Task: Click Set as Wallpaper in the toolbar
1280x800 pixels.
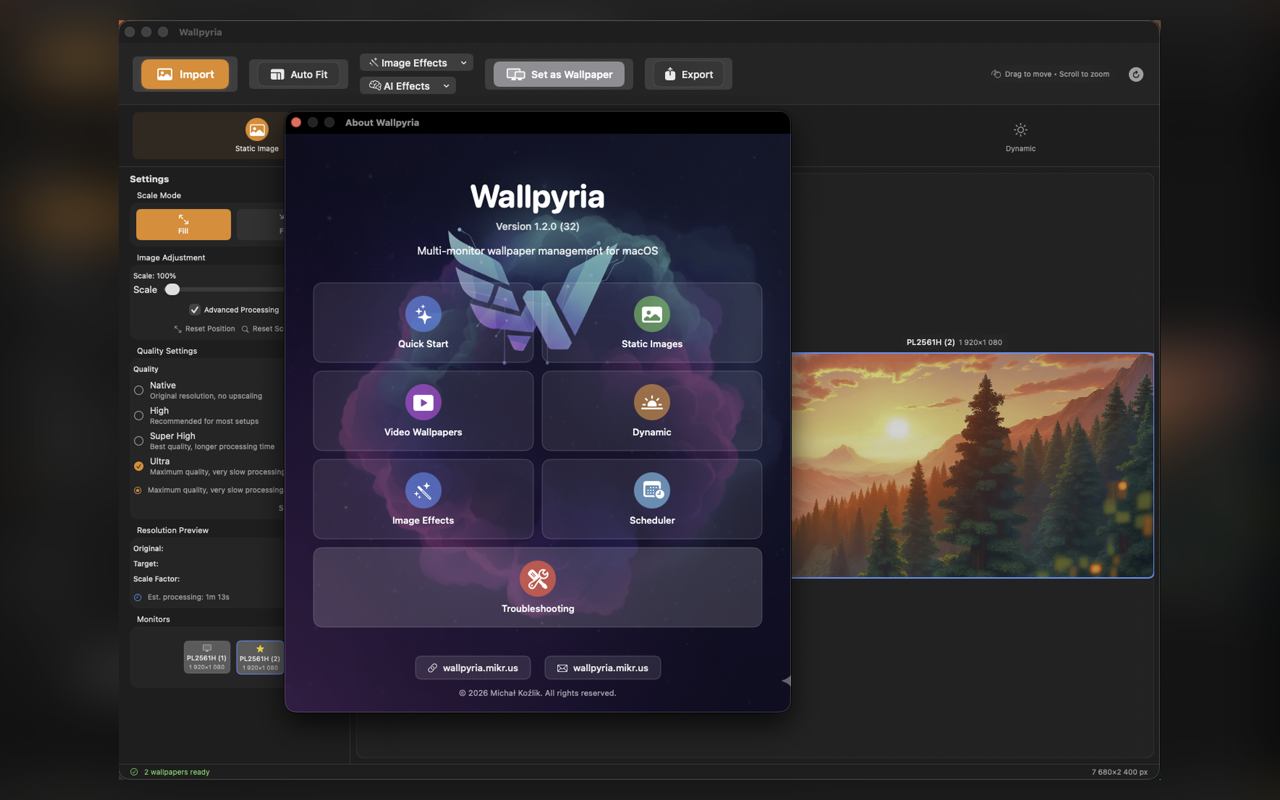Action: click(559, 74)
